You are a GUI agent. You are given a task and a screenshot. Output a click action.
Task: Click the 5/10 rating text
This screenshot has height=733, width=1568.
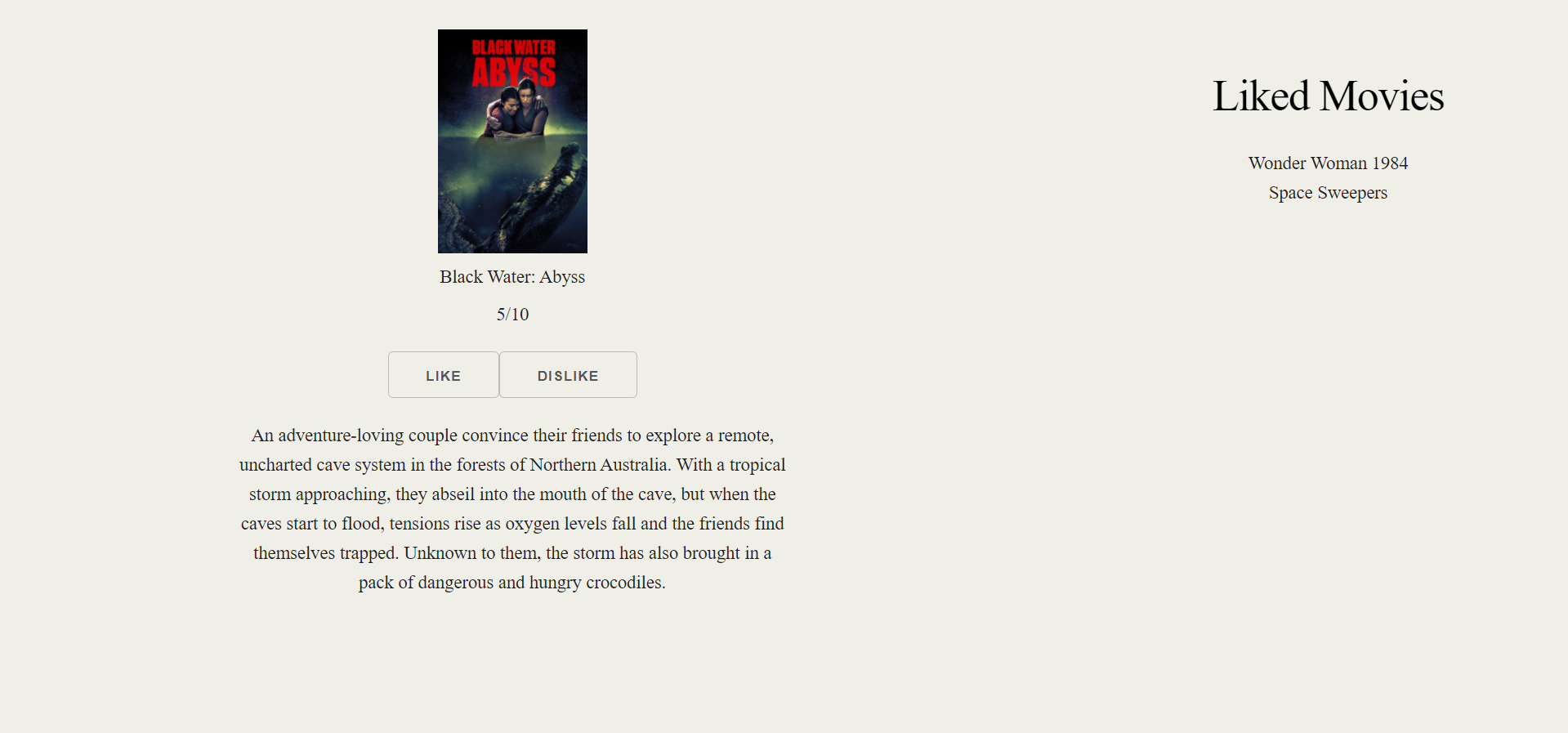pyautogui.click(x=512, y=315)
